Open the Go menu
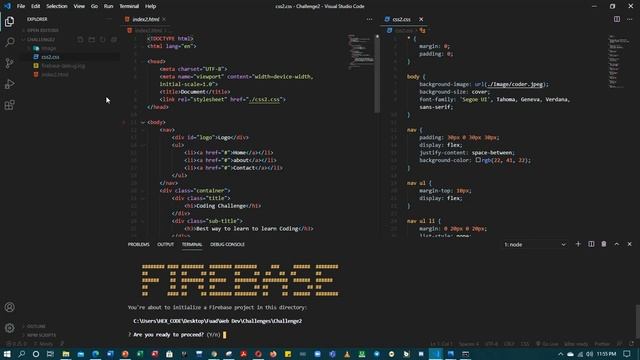The height and width of the screenshot is (360, 640). click(x=94, y=6)
